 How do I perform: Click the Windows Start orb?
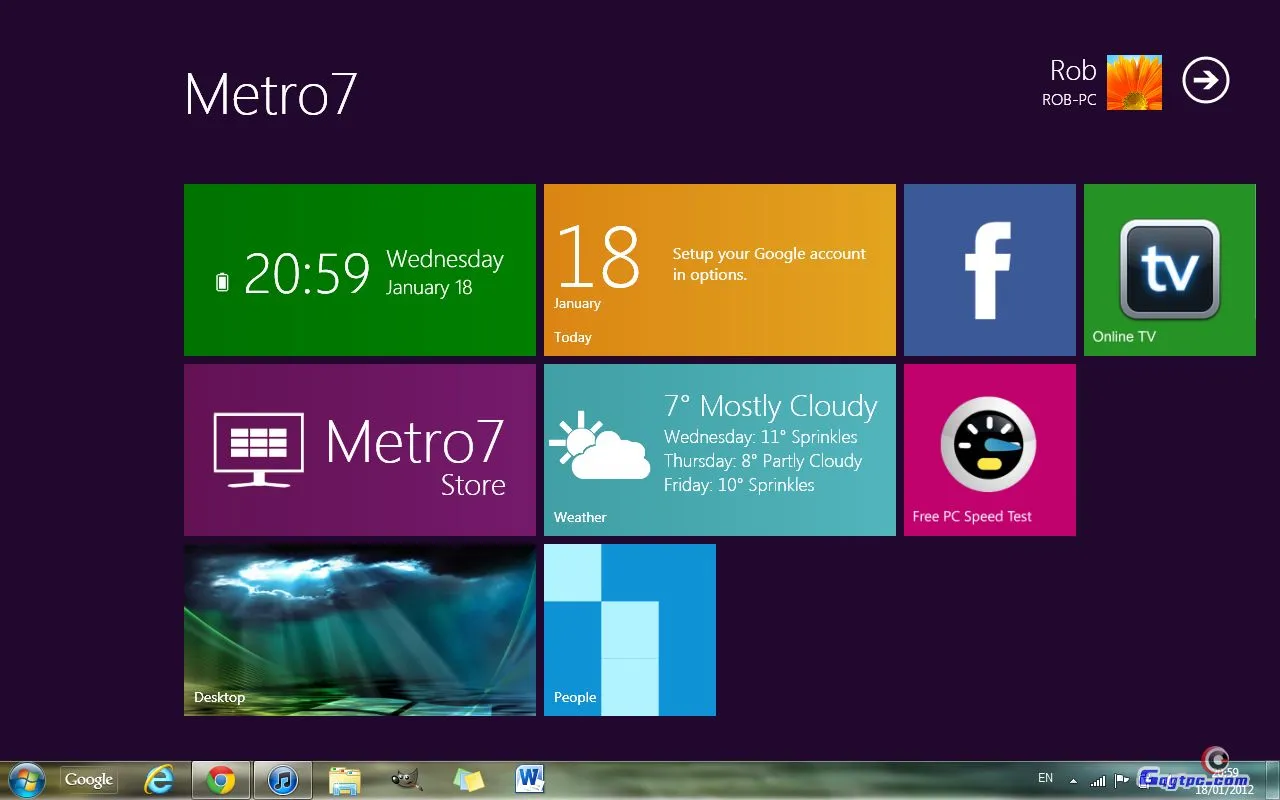26,780
